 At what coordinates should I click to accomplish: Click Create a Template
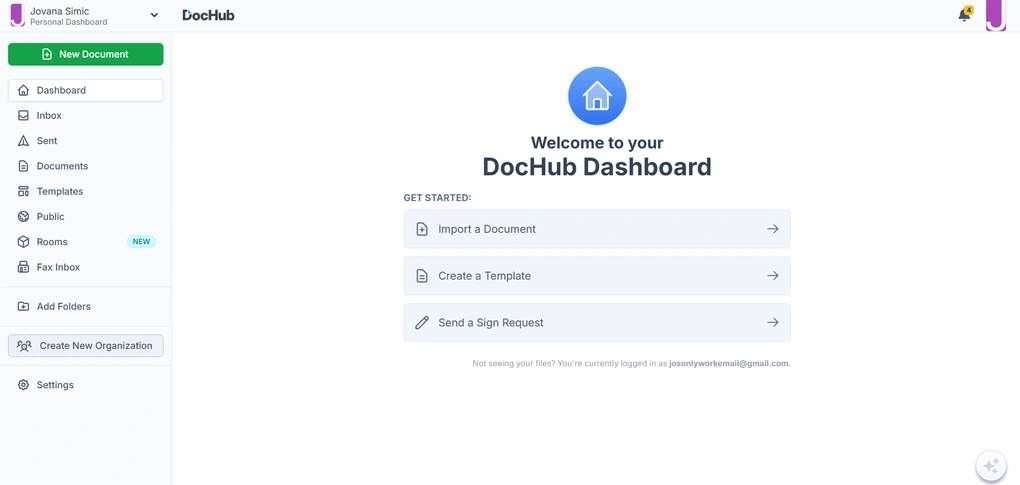coord(597,276)
